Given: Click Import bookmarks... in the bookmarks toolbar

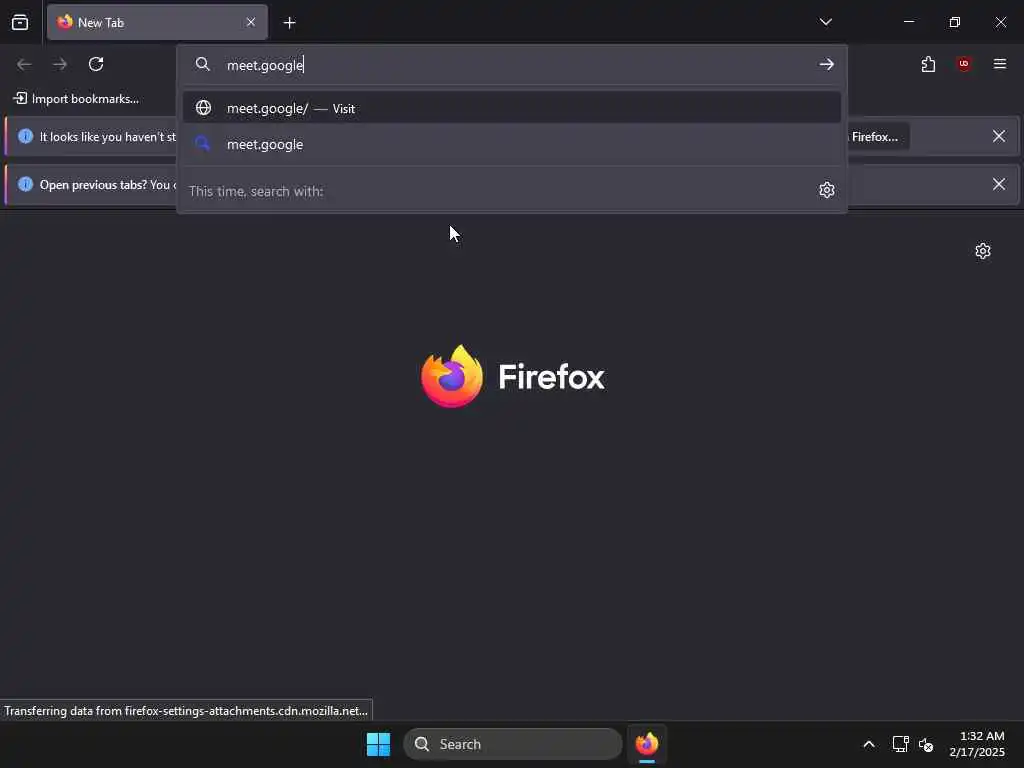Looking at the screenshot, I should (x=76, y=99).
